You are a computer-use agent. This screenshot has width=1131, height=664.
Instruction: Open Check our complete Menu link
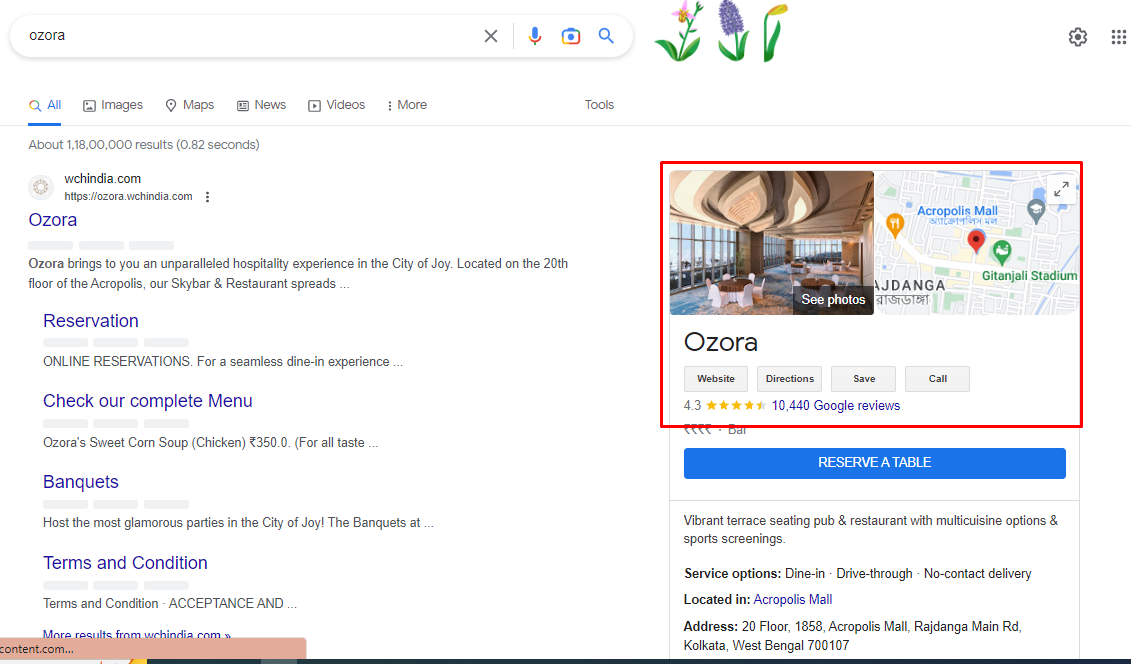pyautogui.click(x=148, y=401)
